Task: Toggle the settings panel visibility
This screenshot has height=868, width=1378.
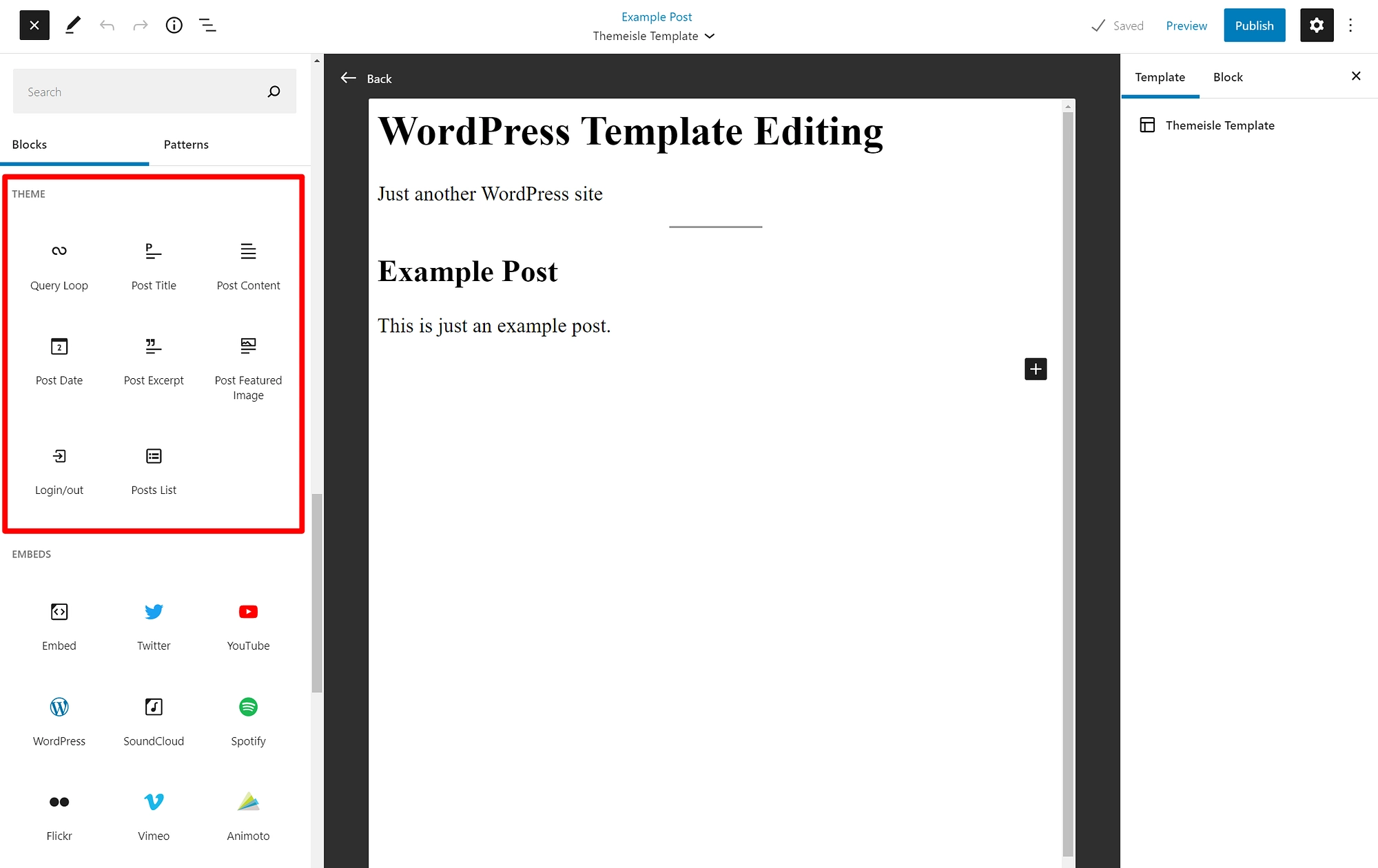Action: tap(1317, 25)
